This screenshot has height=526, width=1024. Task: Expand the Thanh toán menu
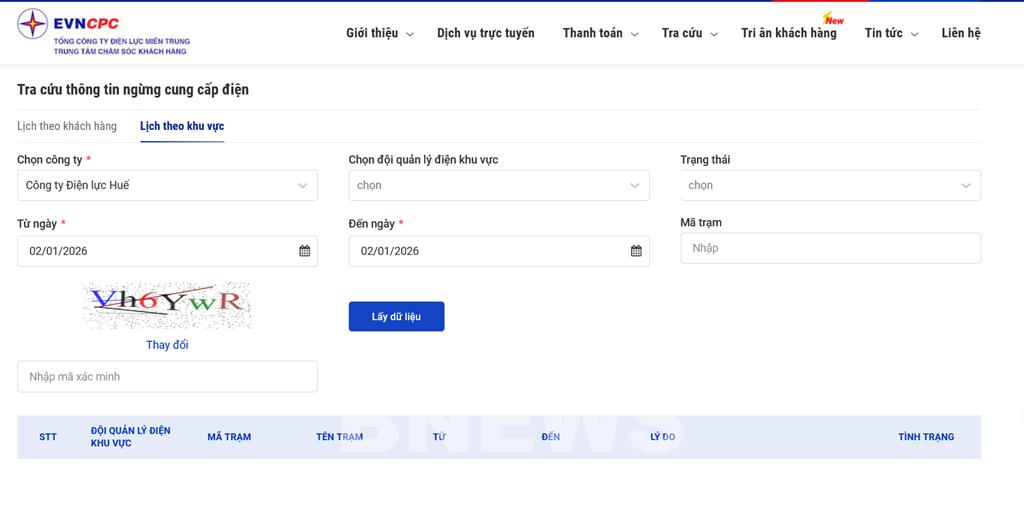coord(598,33)
